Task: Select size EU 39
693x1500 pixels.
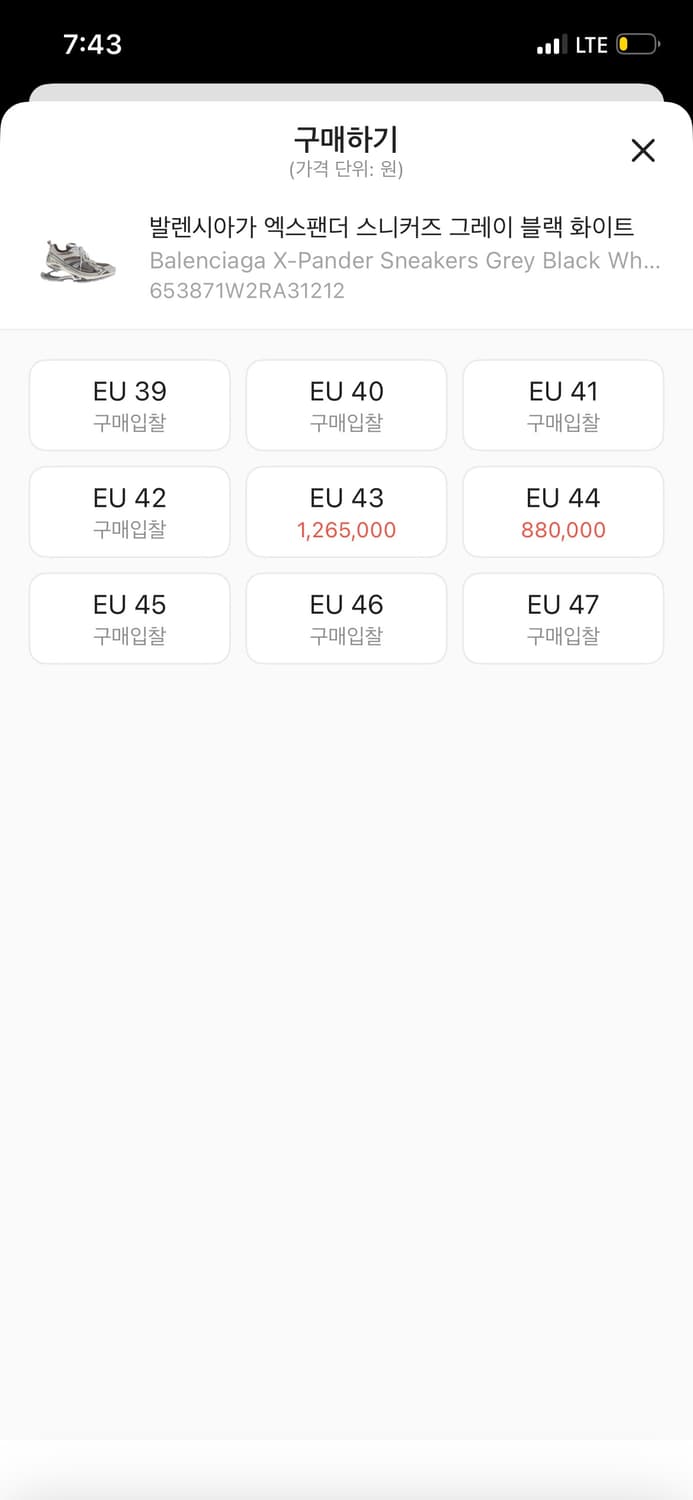Action: tap(129, 404)
